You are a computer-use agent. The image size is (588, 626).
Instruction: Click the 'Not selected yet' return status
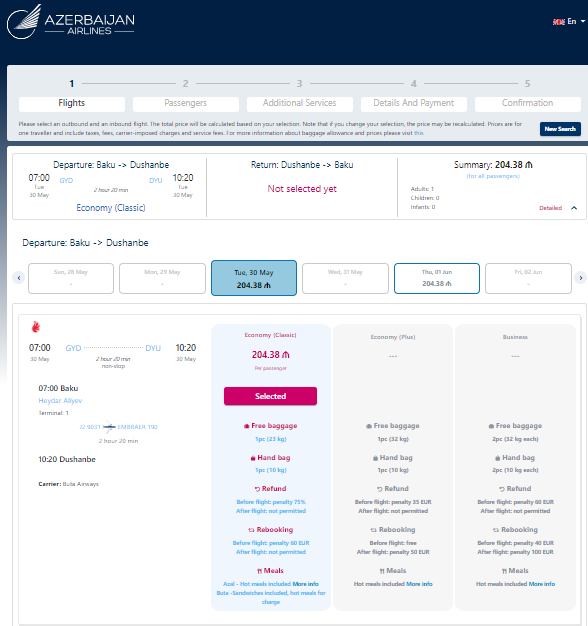pos(302,188)
